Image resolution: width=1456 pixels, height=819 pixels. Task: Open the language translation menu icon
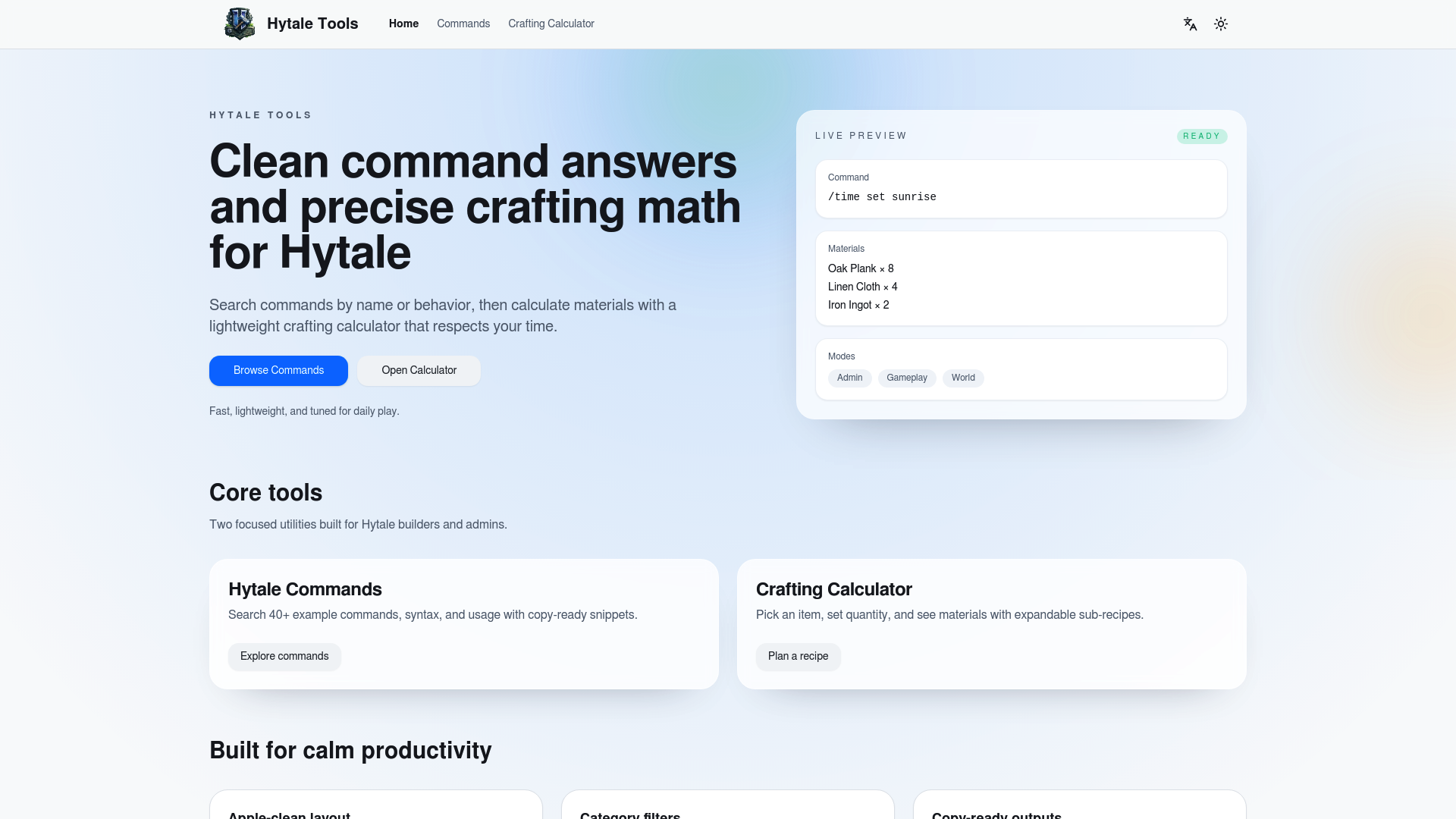[1190, 24]
